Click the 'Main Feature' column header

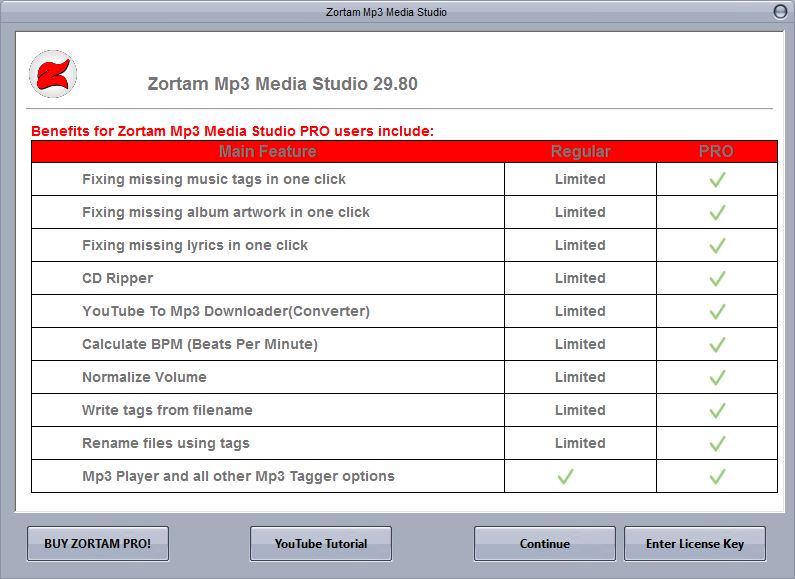tap(268, 152)
